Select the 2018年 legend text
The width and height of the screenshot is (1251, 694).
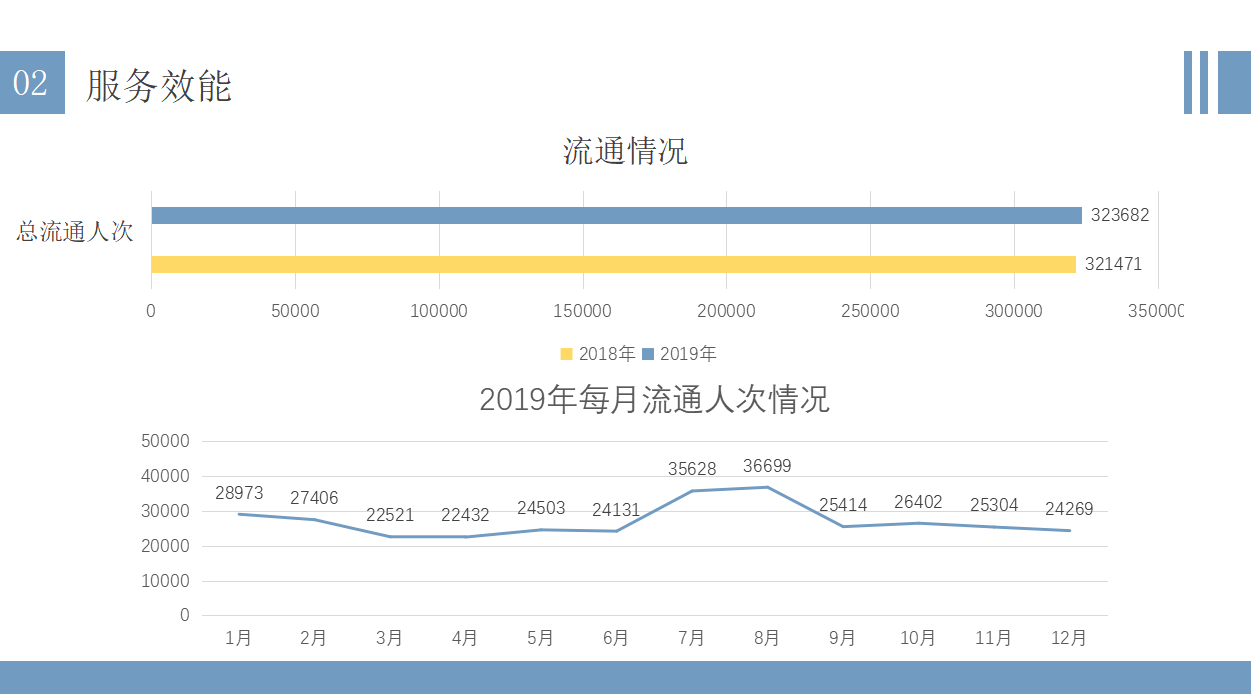[x=607, y=353]
